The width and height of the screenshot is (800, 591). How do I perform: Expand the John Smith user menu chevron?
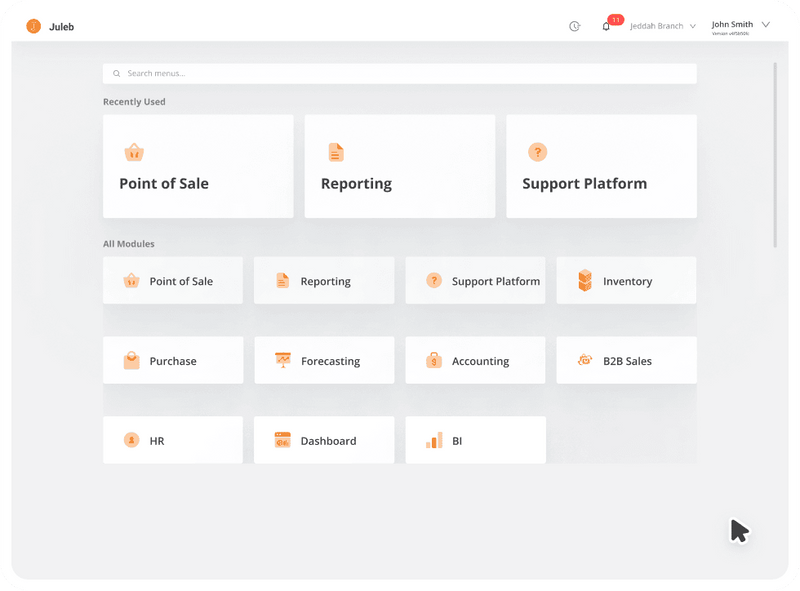click(766, 25)
